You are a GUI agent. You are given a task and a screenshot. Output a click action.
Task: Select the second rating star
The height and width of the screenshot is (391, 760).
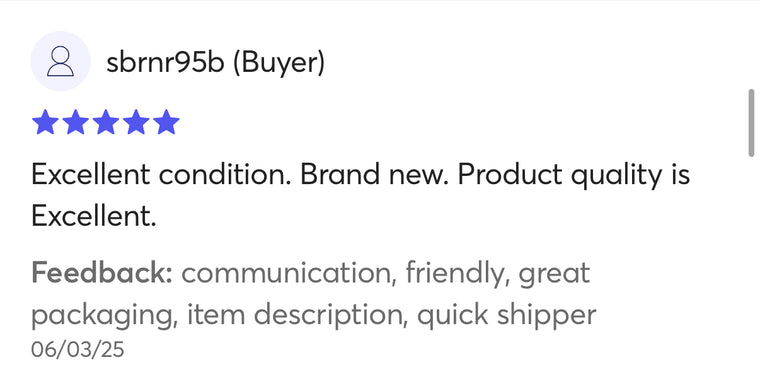point(76,122)
